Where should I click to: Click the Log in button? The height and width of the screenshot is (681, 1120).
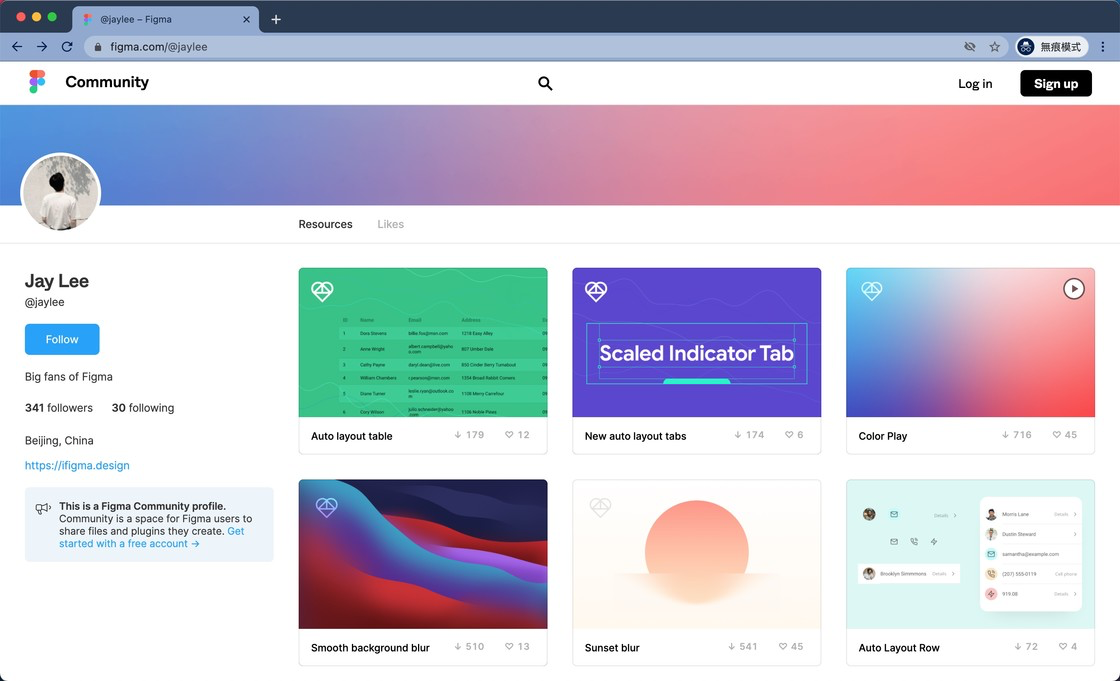tap(975, 84)
